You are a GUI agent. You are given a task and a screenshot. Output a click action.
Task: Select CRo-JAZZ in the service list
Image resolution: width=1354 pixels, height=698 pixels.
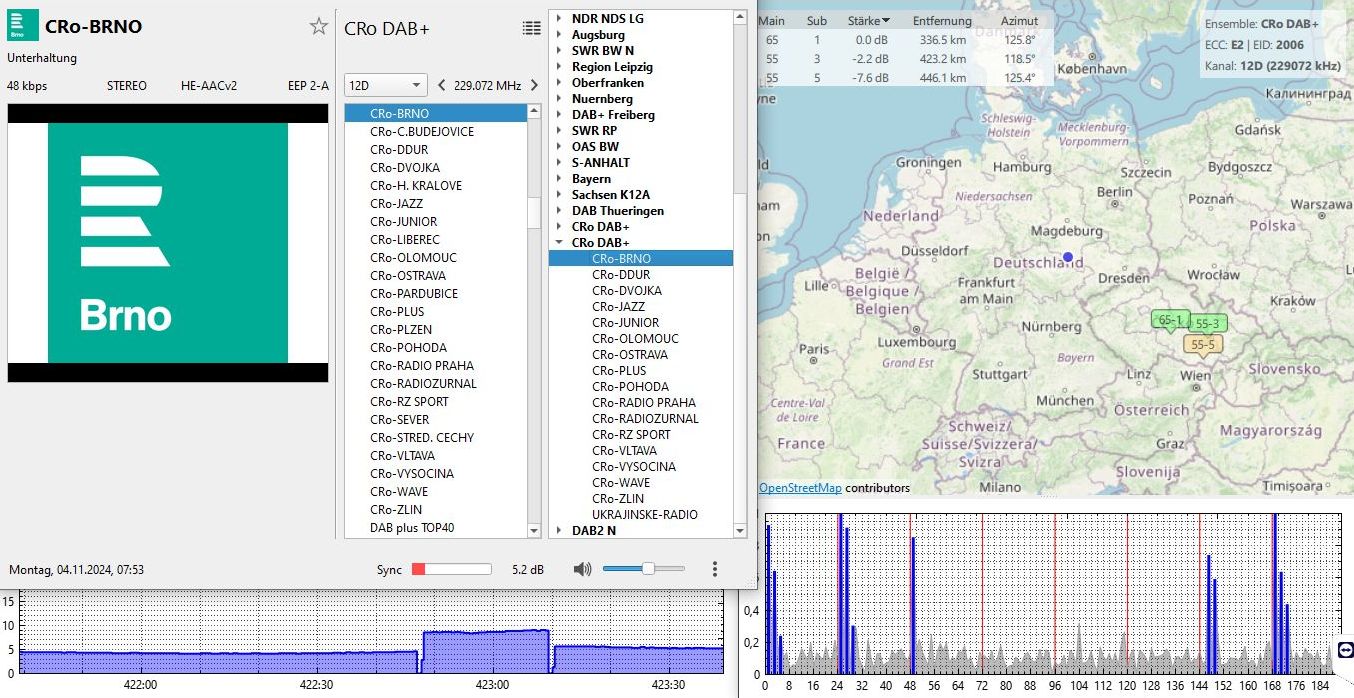tap(396, 204)
